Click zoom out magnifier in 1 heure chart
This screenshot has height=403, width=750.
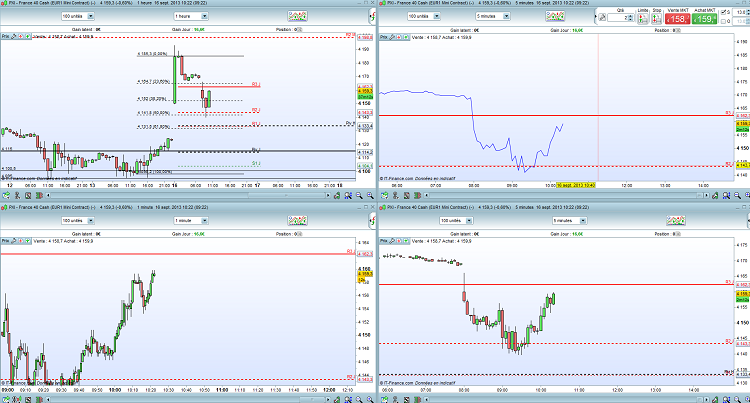(359, 195)
